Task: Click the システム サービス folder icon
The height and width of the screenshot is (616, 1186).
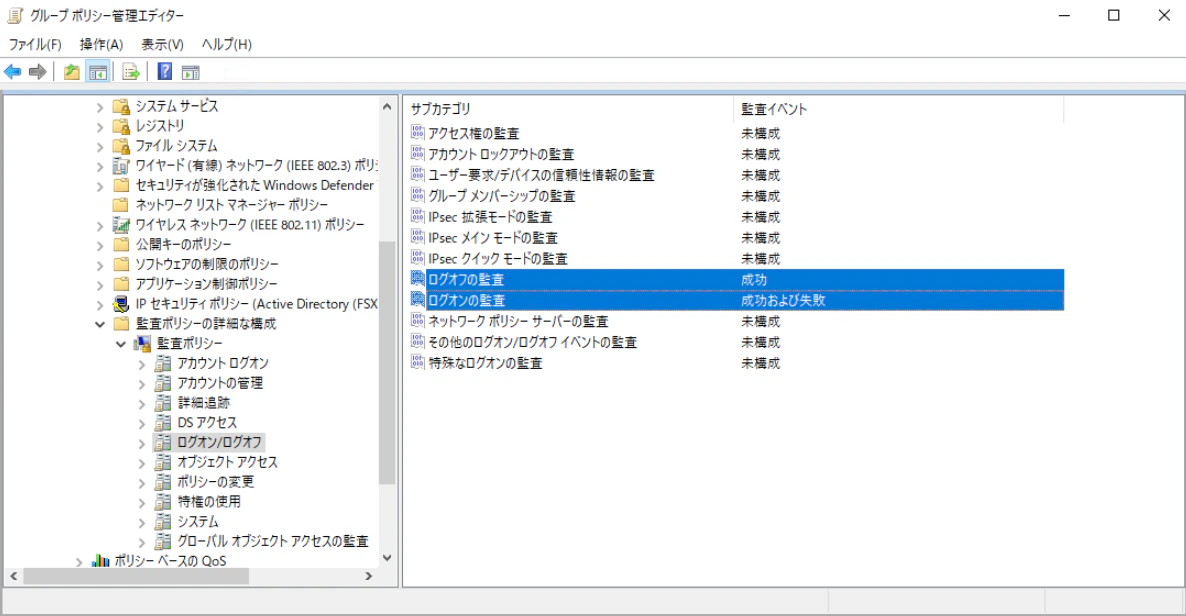Action: point(121,106)
